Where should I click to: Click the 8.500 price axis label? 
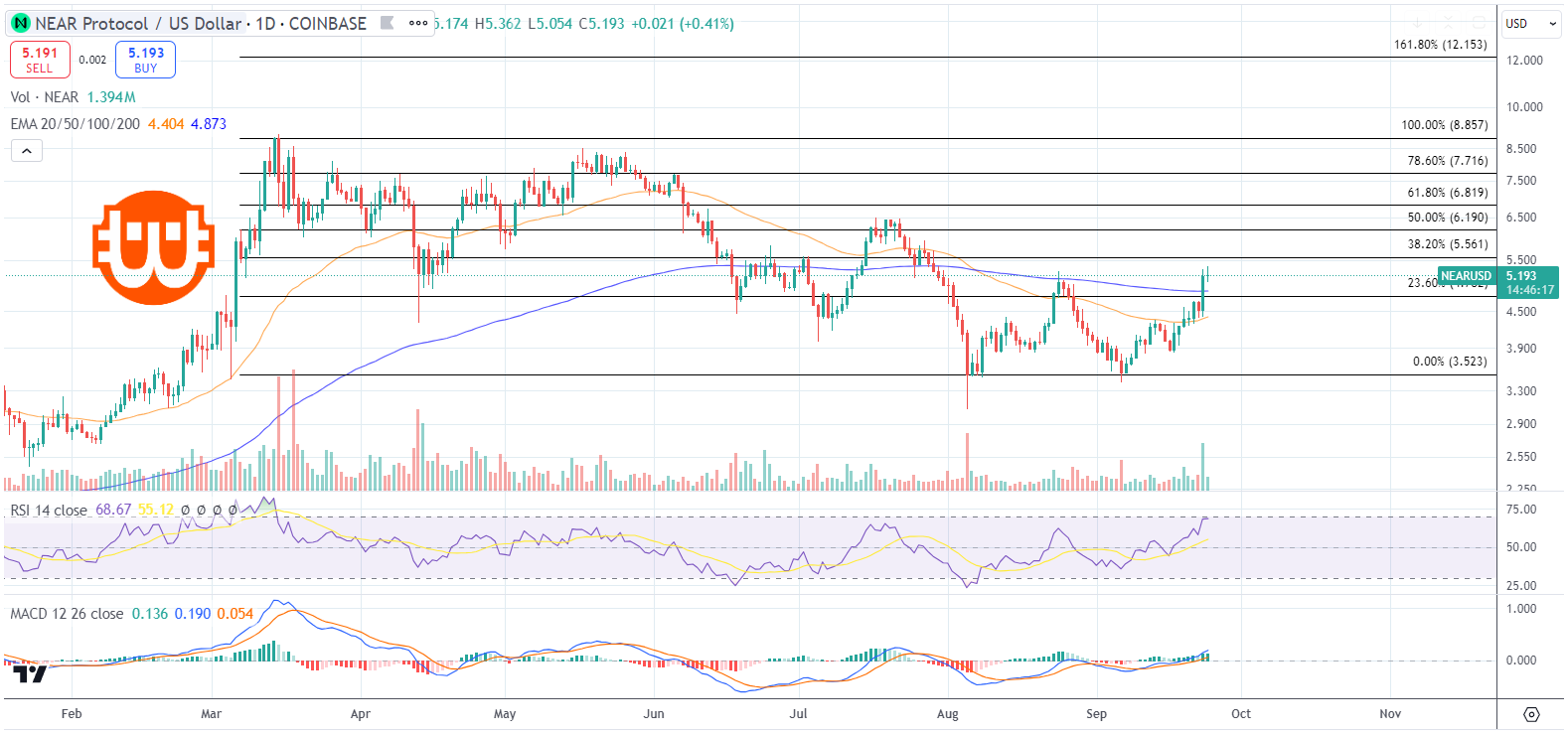[1521, 149]
